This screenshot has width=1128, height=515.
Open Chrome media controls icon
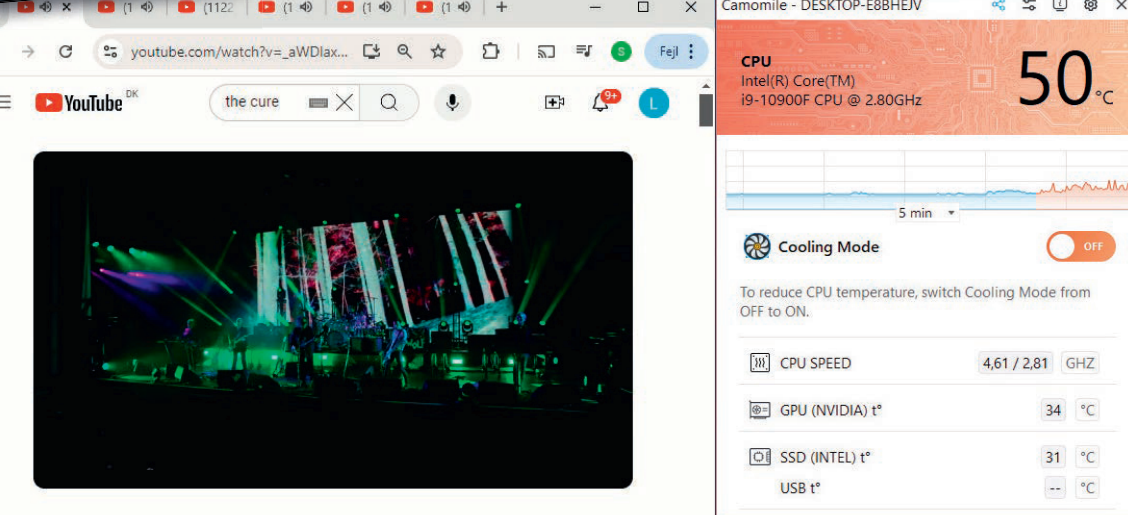pyautogui.click(x=584, y=52)
